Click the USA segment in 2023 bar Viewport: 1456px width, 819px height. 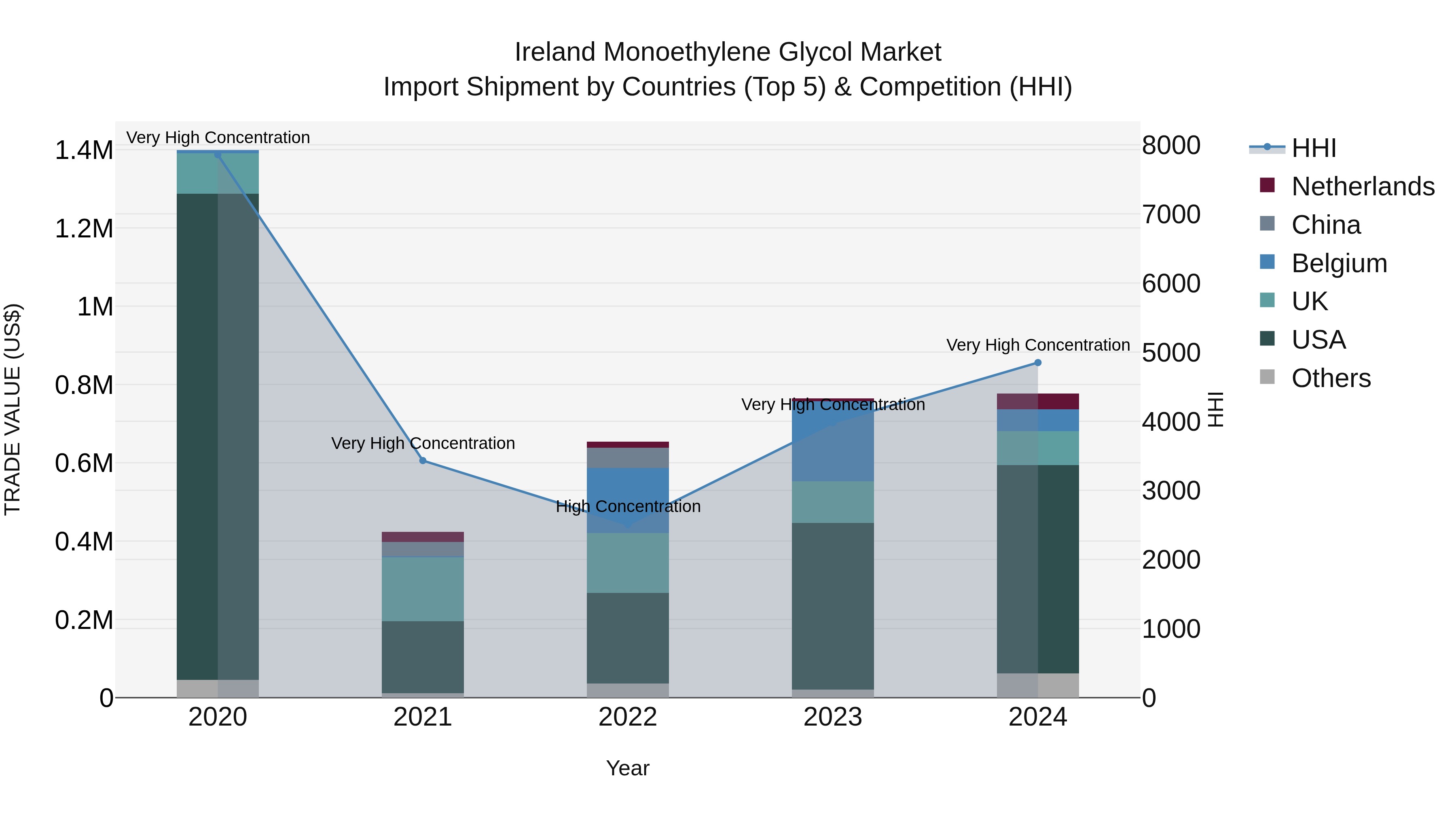(833, 606)
